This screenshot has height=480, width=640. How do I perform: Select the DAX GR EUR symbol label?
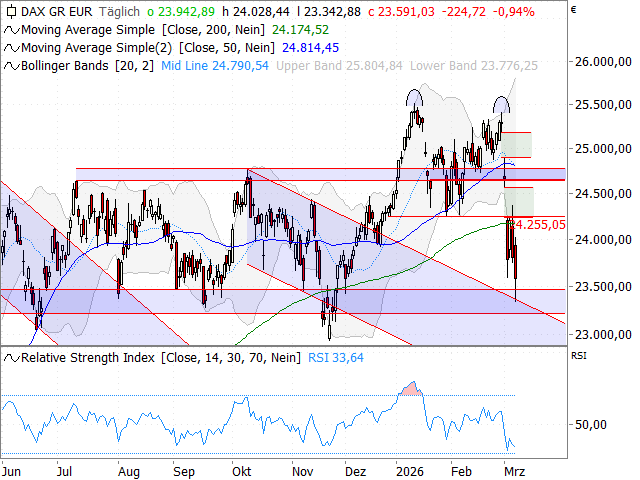[57, 12]
